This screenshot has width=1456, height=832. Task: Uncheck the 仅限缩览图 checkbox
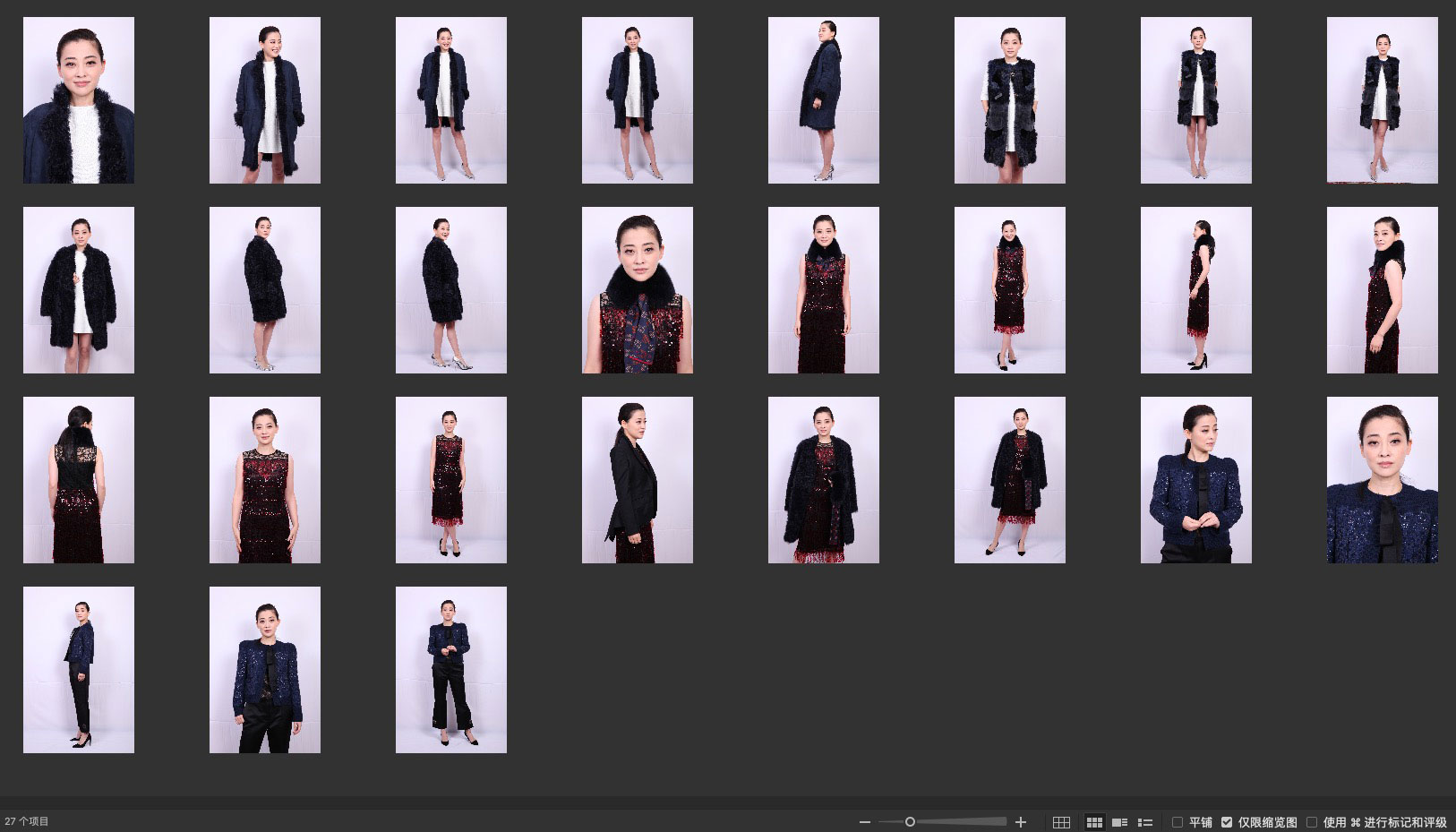[1227, 822]
